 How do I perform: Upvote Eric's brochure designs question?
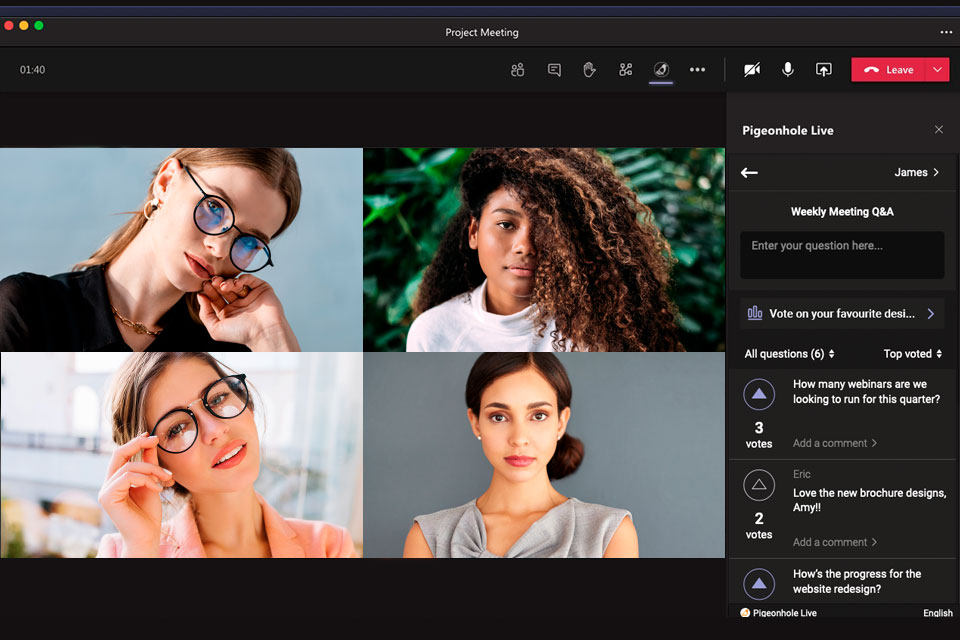759,485
